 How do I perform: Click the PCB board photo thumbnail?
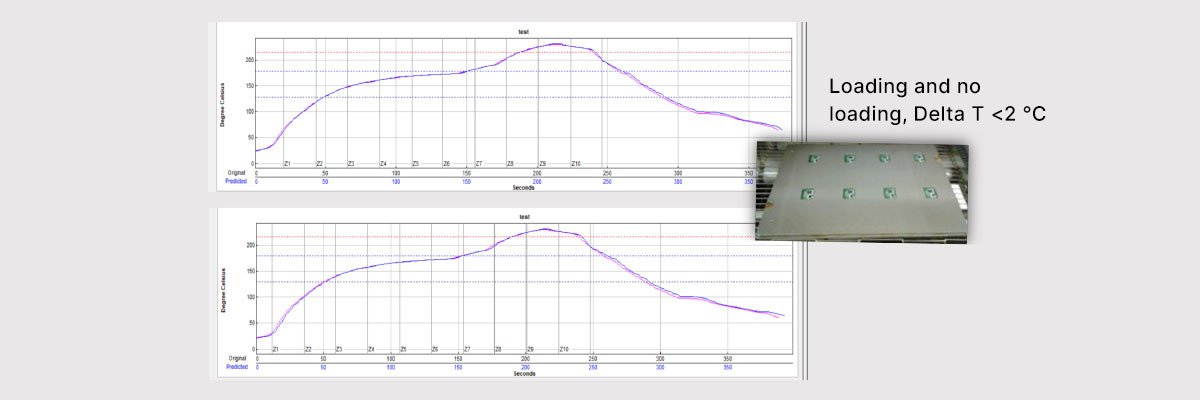[861, 190]
